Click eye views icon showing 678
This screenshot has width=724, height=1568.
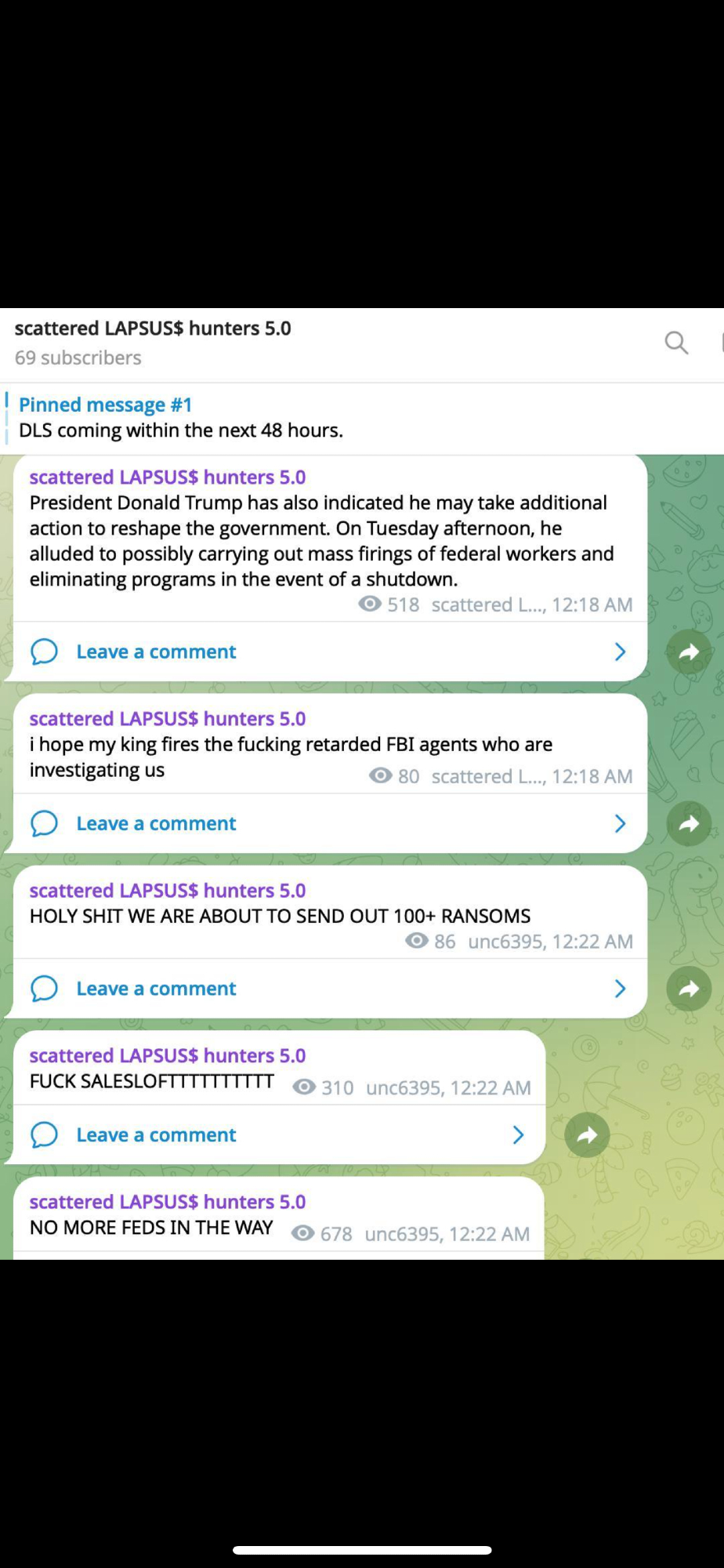pos(303,1233)
